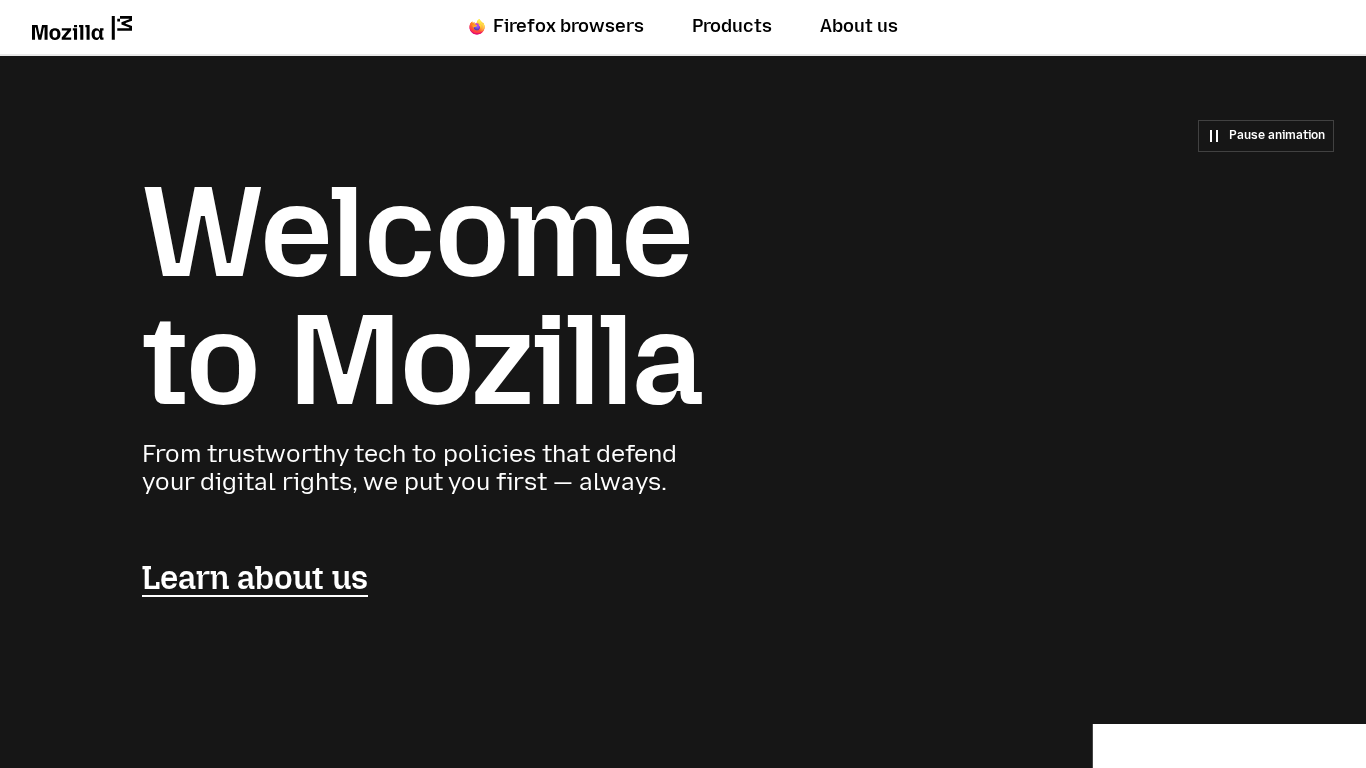Viewport: 1366px width, 768px height.
Task: Click the word Welcome in the heading
Action: (x=417, y=233)
